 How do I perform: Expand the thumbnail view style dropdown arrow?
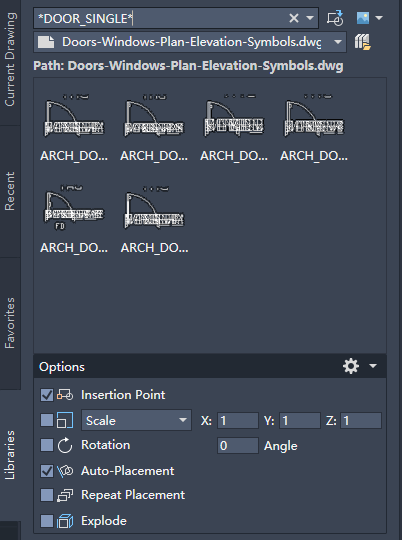point(379,18)
